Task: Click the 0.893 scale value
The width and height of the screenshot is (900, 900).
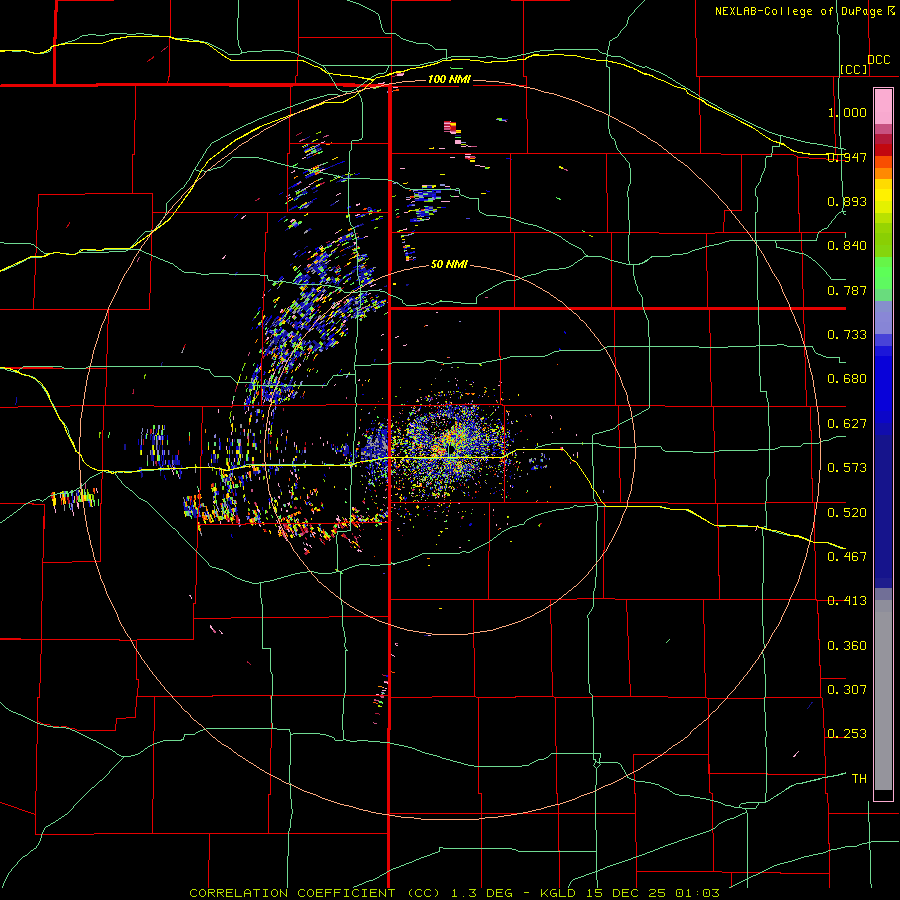Action: click(x=847, y=201)
